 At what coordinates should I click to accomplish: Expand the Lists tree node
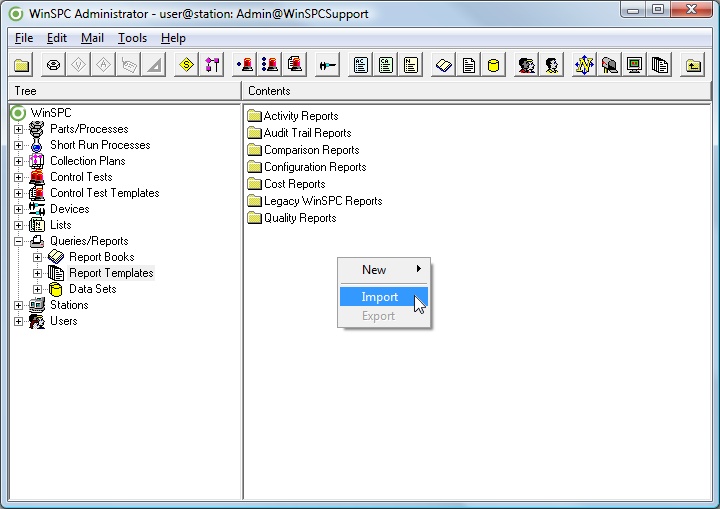(18, 226)
